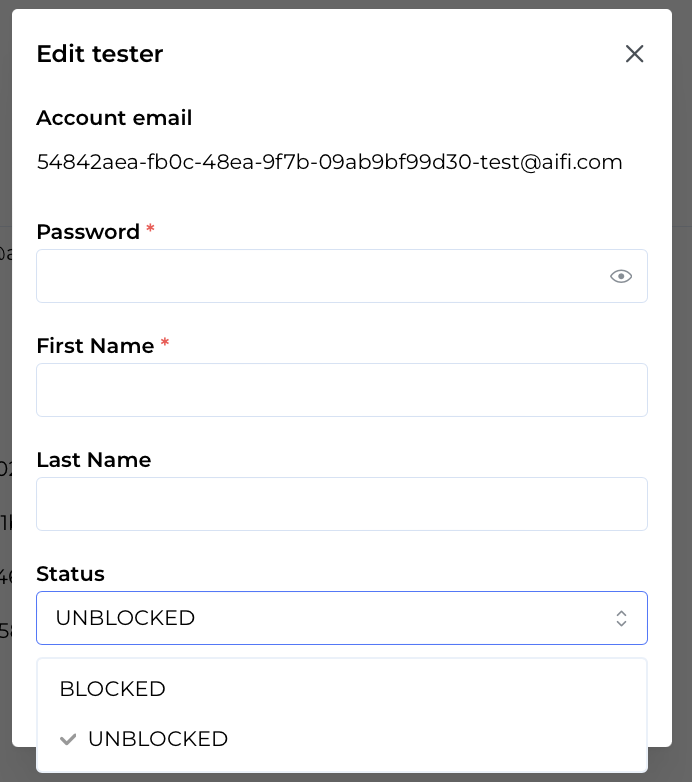Click the Status label above the dropdown
The width and height of the screenshot is (692, 782).
point(70,574)
